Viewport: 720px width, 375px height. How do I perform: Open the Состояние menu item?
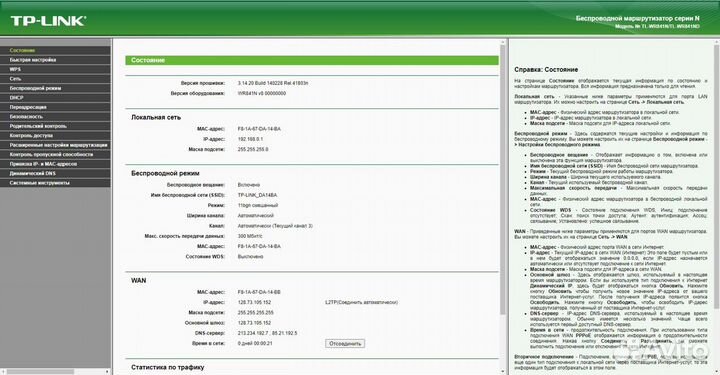[55, 50]
